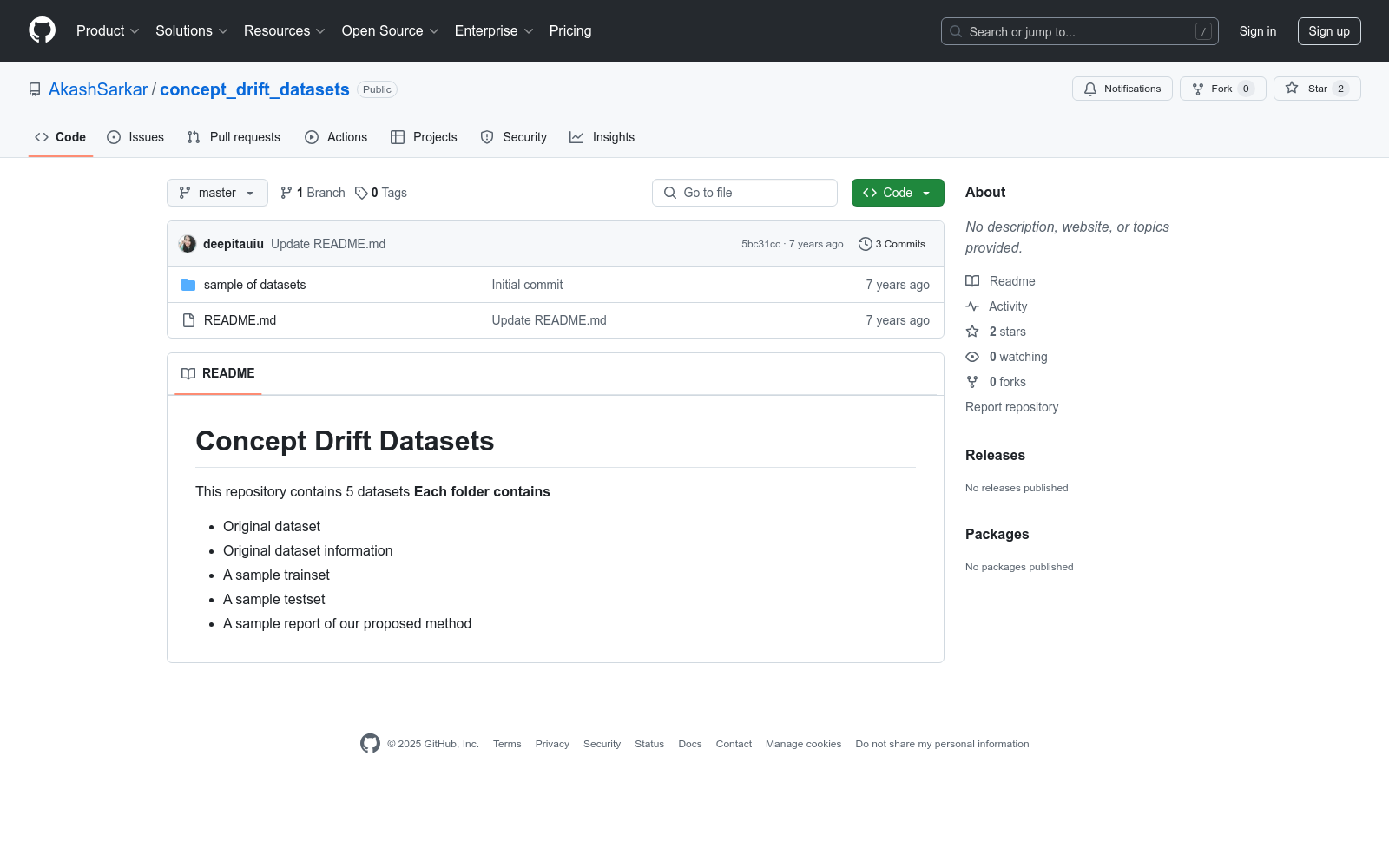The width and height of the screenshot is (1389, 868).
Task: Expand the Solutions menu
Action: (x=191, y=30)
